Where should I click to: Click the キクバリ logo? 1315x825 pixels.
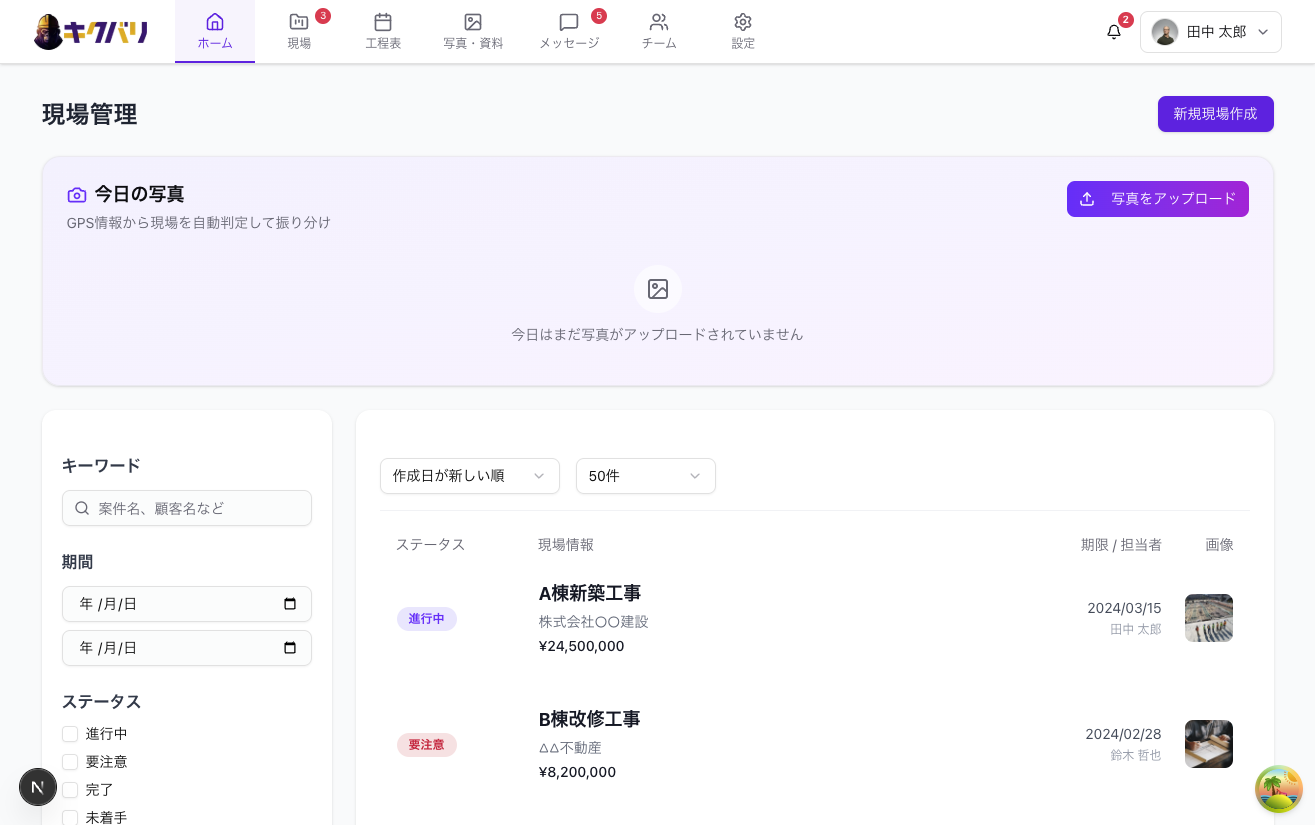[x=90, y=31]
